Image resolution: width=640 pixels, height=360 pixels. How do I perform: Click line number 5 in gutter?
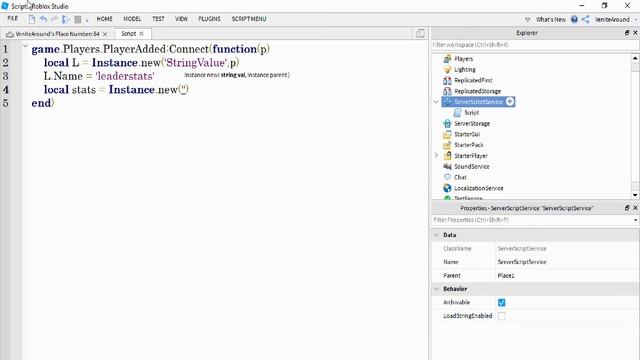(x=5, y=103)
